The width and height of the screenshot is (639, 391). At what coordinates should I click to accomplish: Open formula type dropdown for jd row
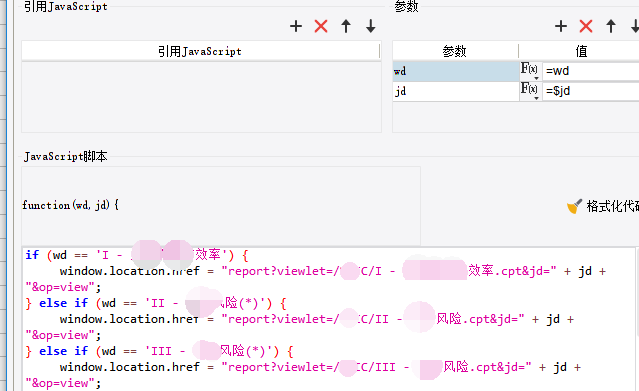tap(530, 91)
